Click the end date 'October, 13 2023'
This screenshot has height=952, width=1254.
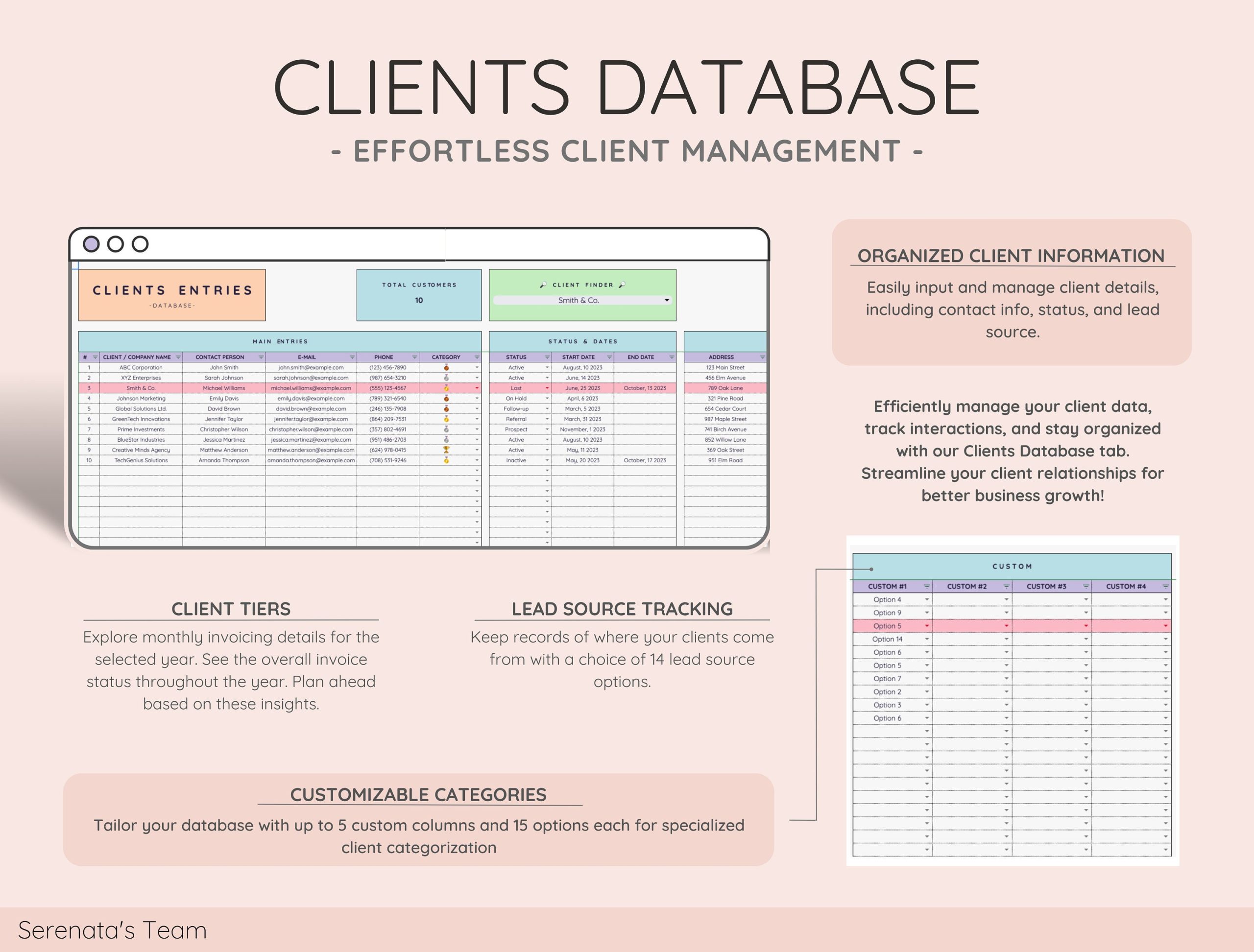[645, 388]
